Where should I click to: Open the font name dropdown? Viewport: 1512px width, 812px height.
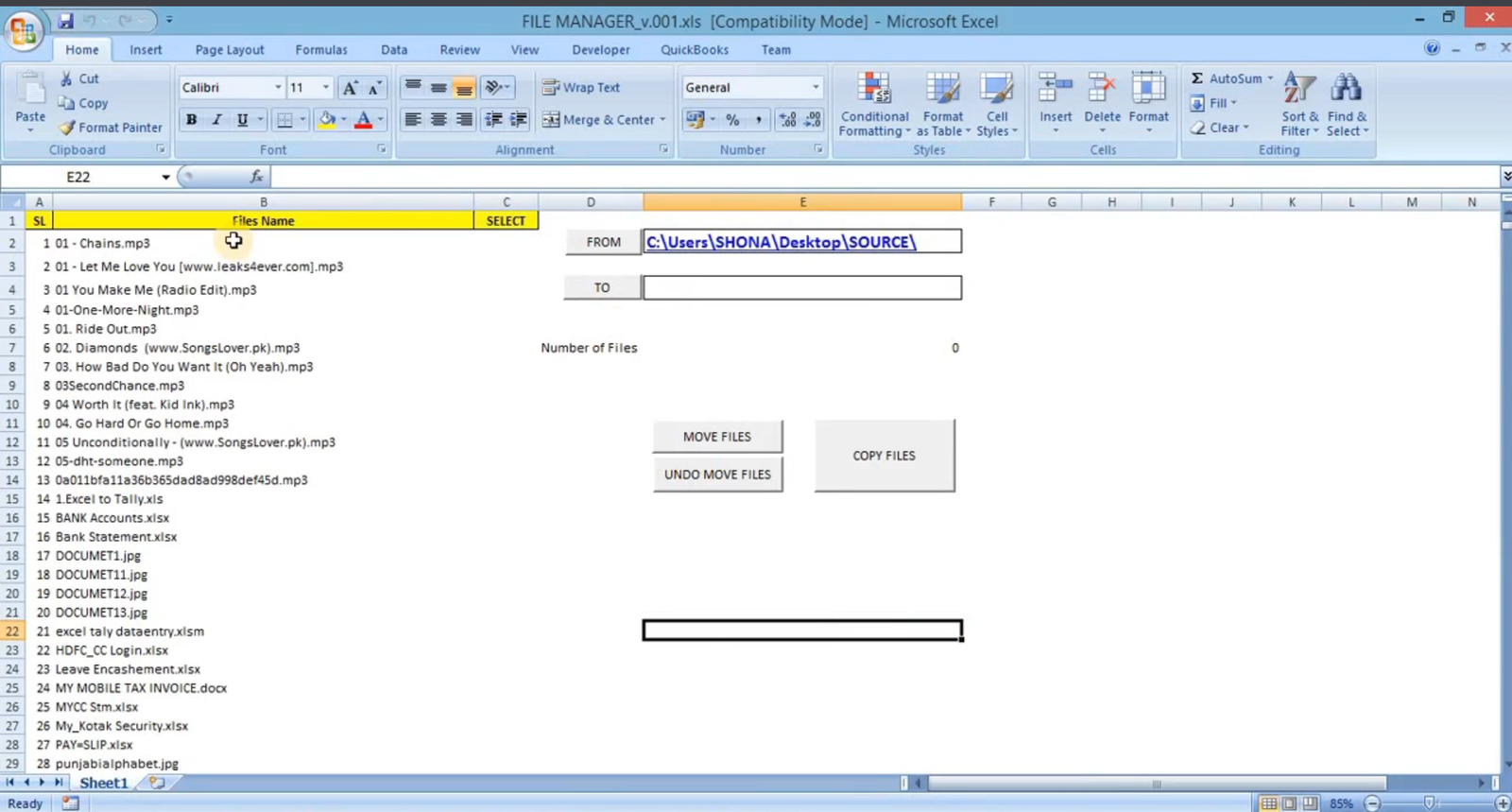coord(278,88)
